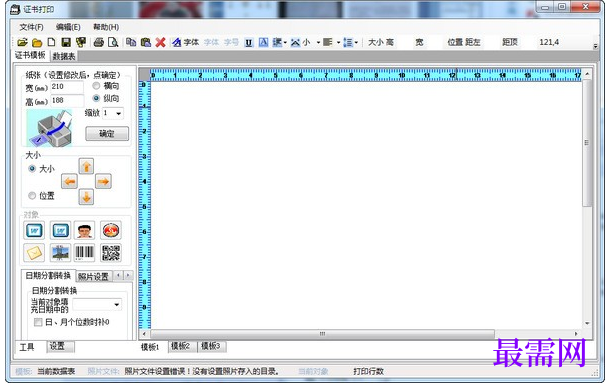Switch to the 证书模板 tab
This screenshot has height=384, width=605.
tap(30, 55)
